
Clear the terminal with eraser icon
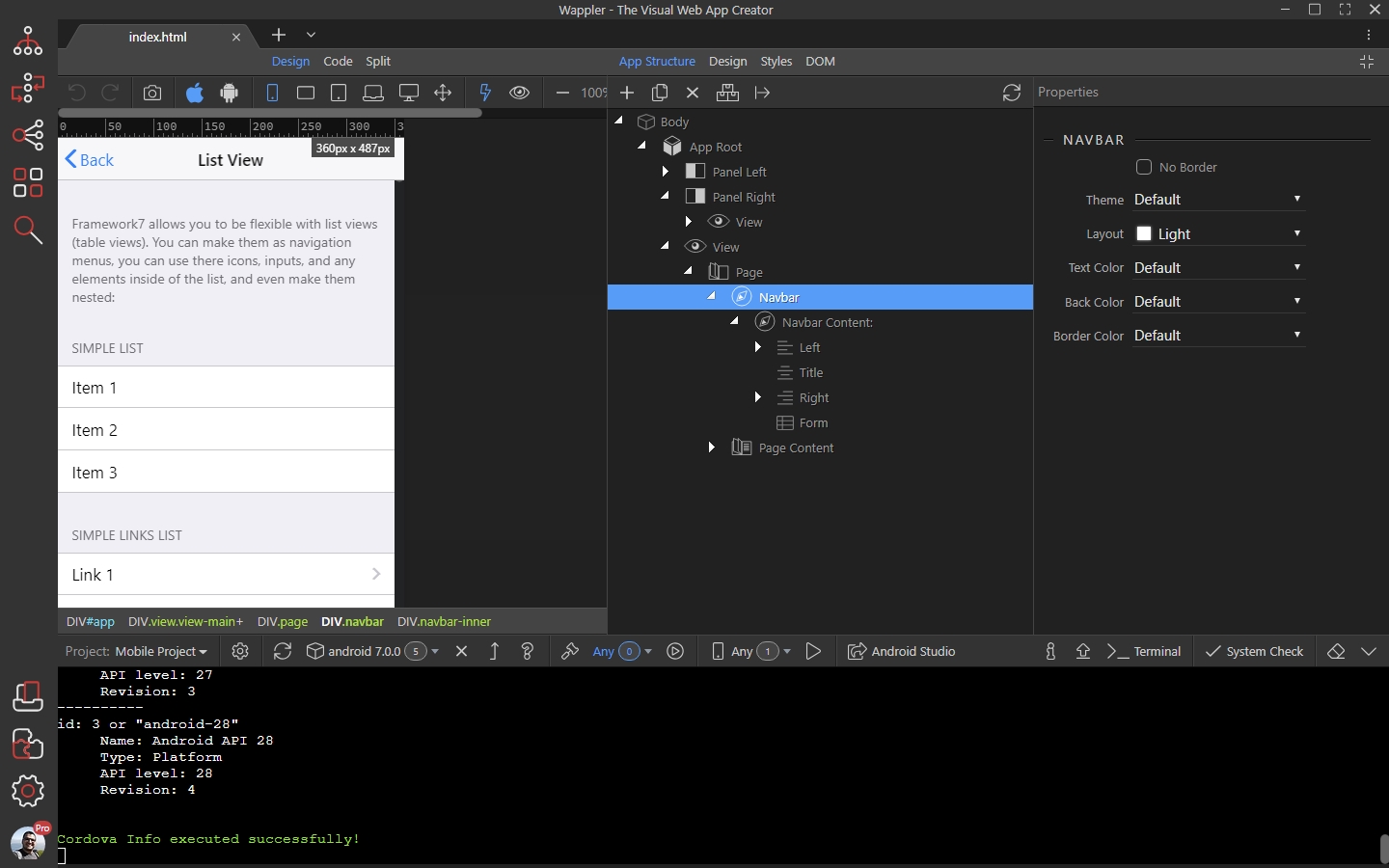[x=1336, y=651]
